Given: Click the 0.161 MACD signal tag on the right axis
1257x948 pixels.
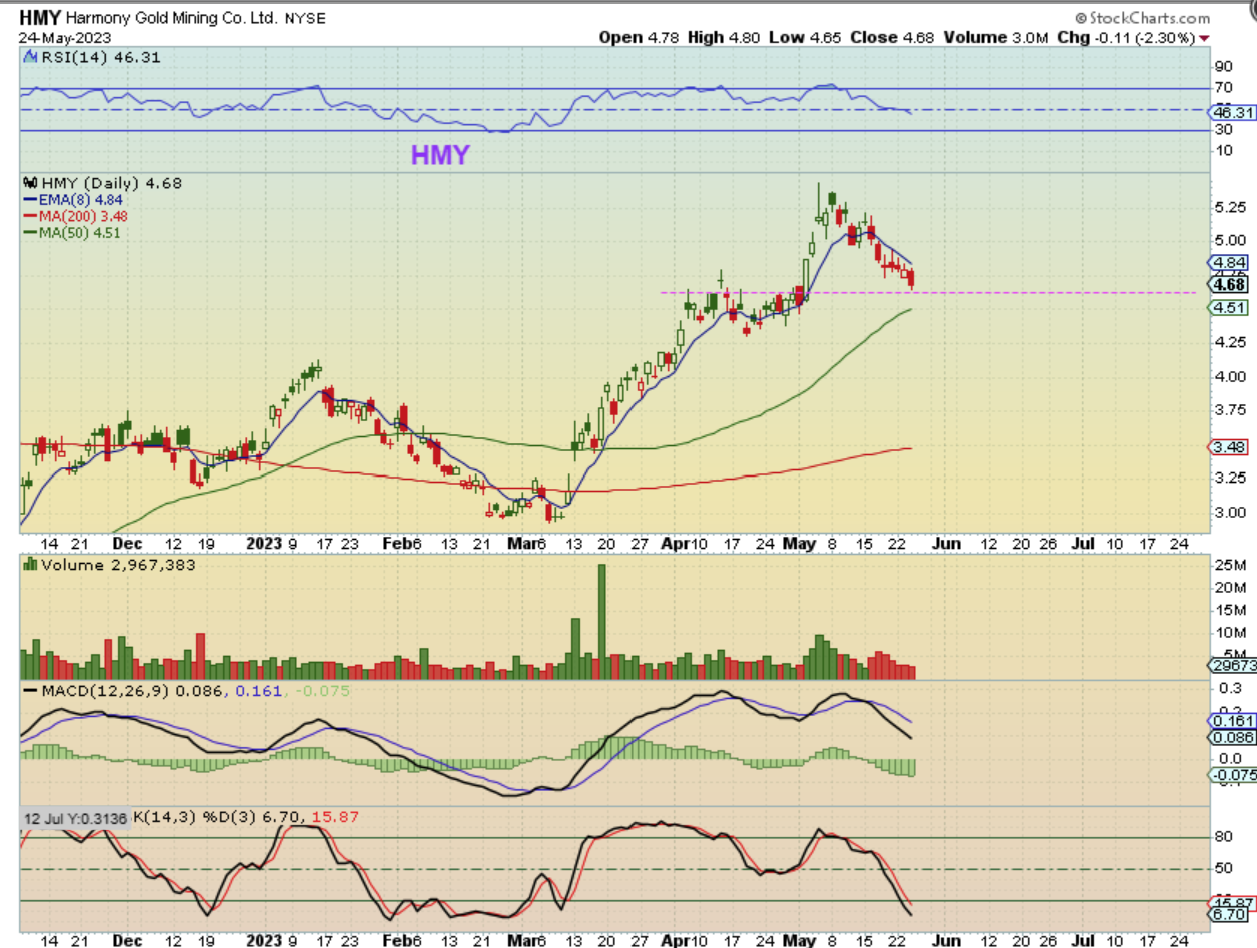Looking at the screenshot, I should point(1231,720).
